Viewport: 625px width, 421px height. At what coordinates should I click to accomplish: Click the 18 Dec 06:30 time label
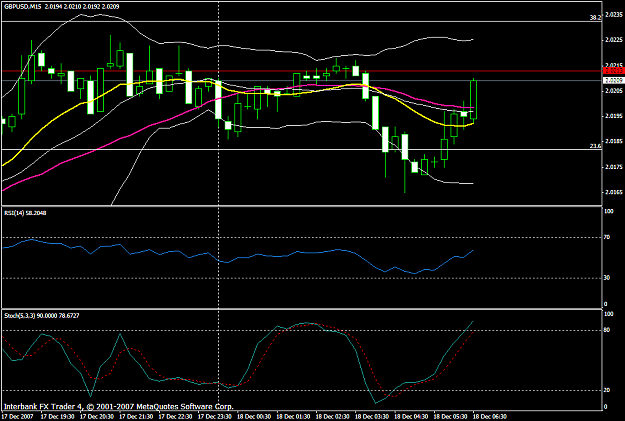[490, 417]
